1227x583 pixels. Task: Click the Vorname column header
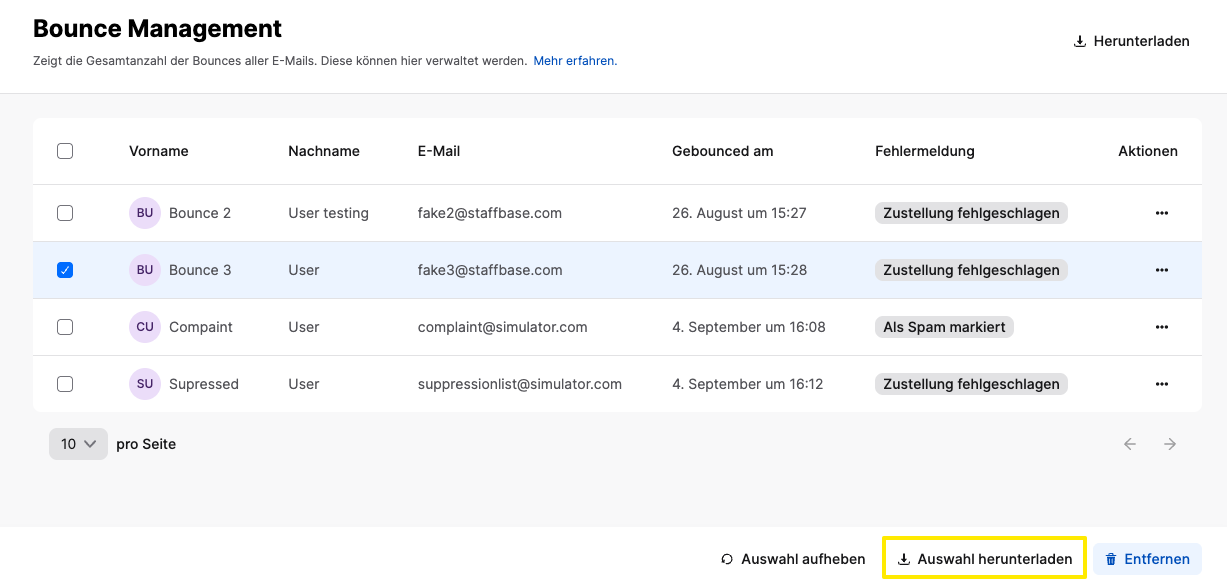[x=159, y=151]
